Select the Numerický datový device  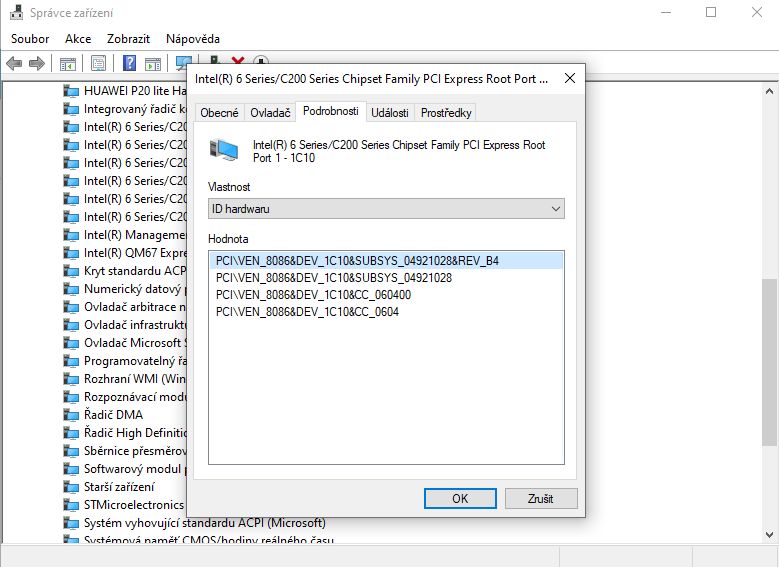pyautogui.click(x=125, y=289)
